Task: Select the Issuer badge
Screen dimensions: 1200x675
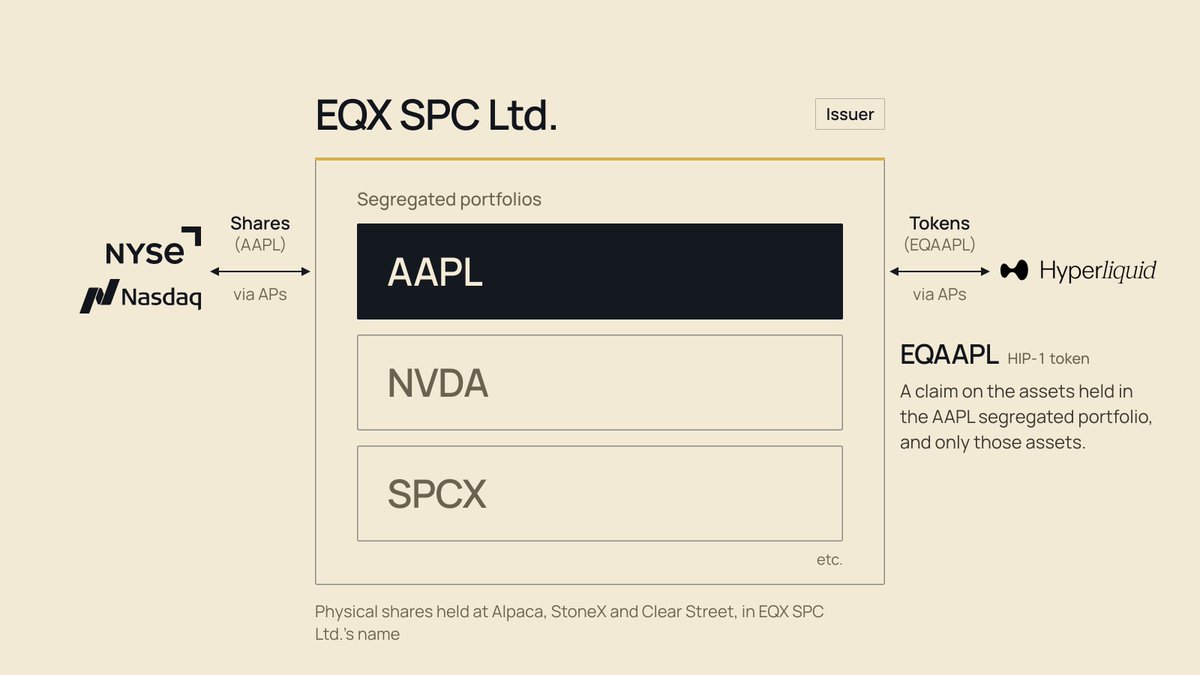Action: [x=850, y=114]
